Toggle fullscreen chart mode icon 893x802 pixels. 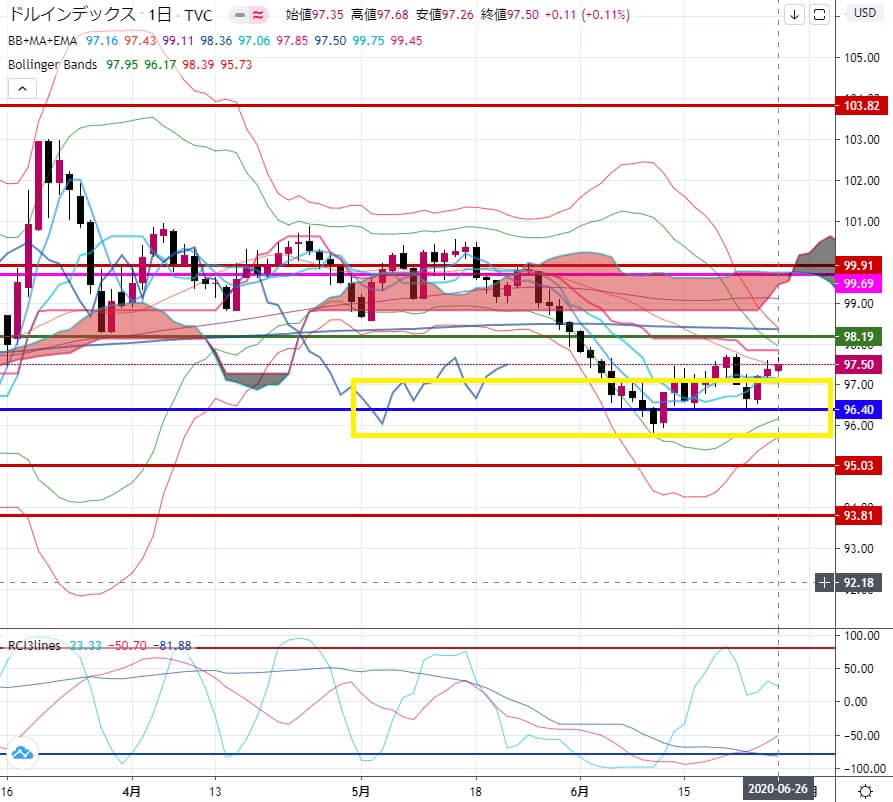pos(820,15)
